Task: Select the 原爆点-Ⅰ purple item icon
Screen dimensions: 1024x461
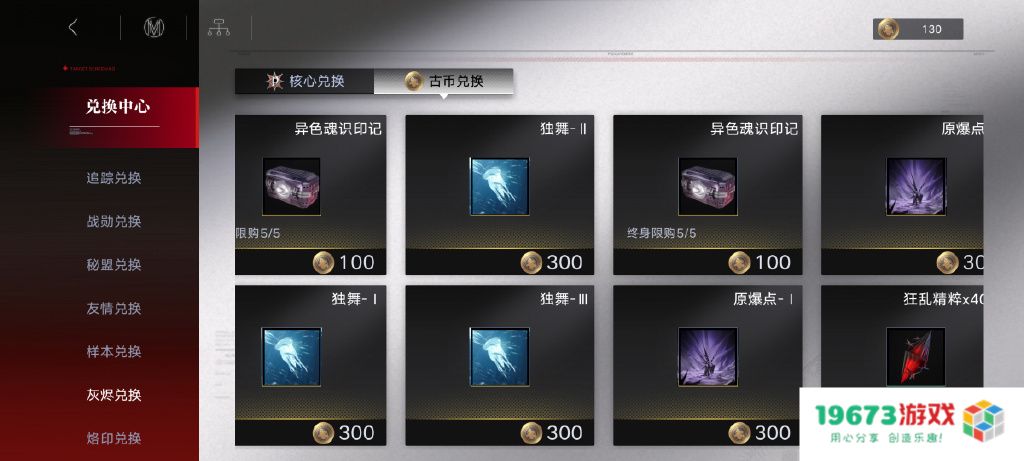Action: pos(707,357)
